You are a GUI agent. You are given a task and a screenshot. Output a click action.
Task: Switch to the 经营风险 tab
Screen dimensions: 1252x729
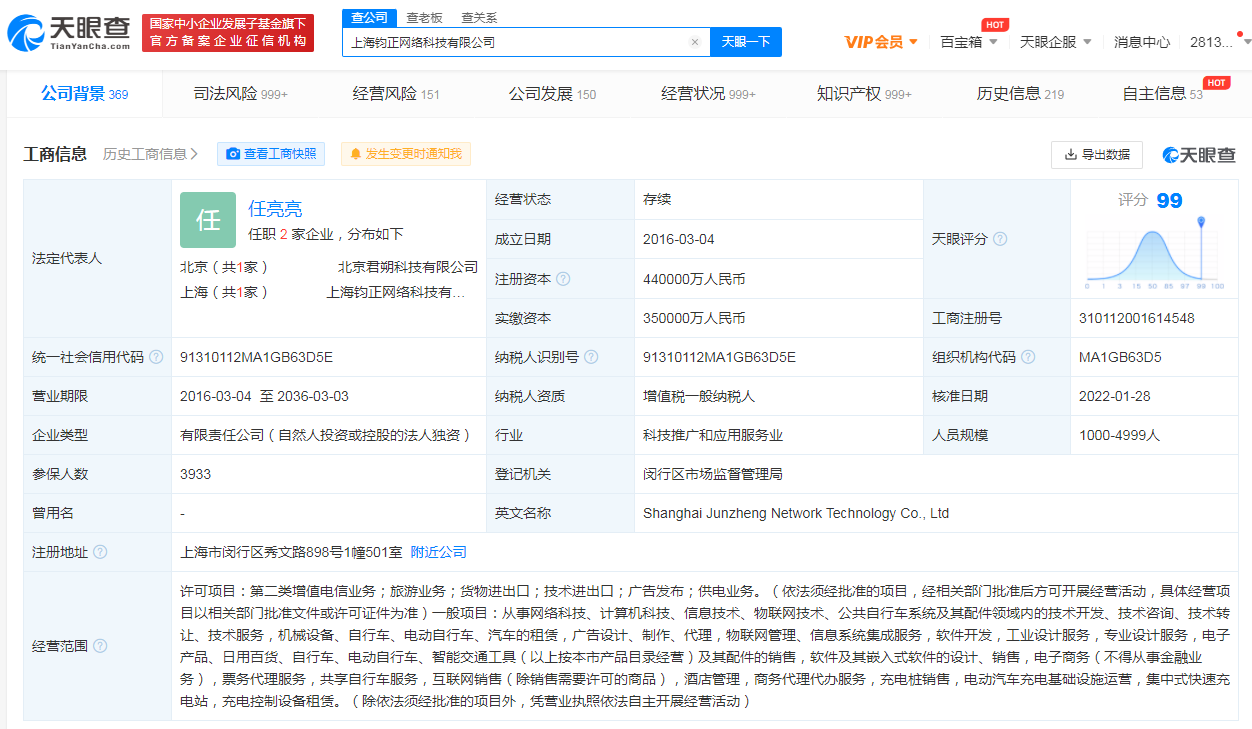tap(396, 94)
